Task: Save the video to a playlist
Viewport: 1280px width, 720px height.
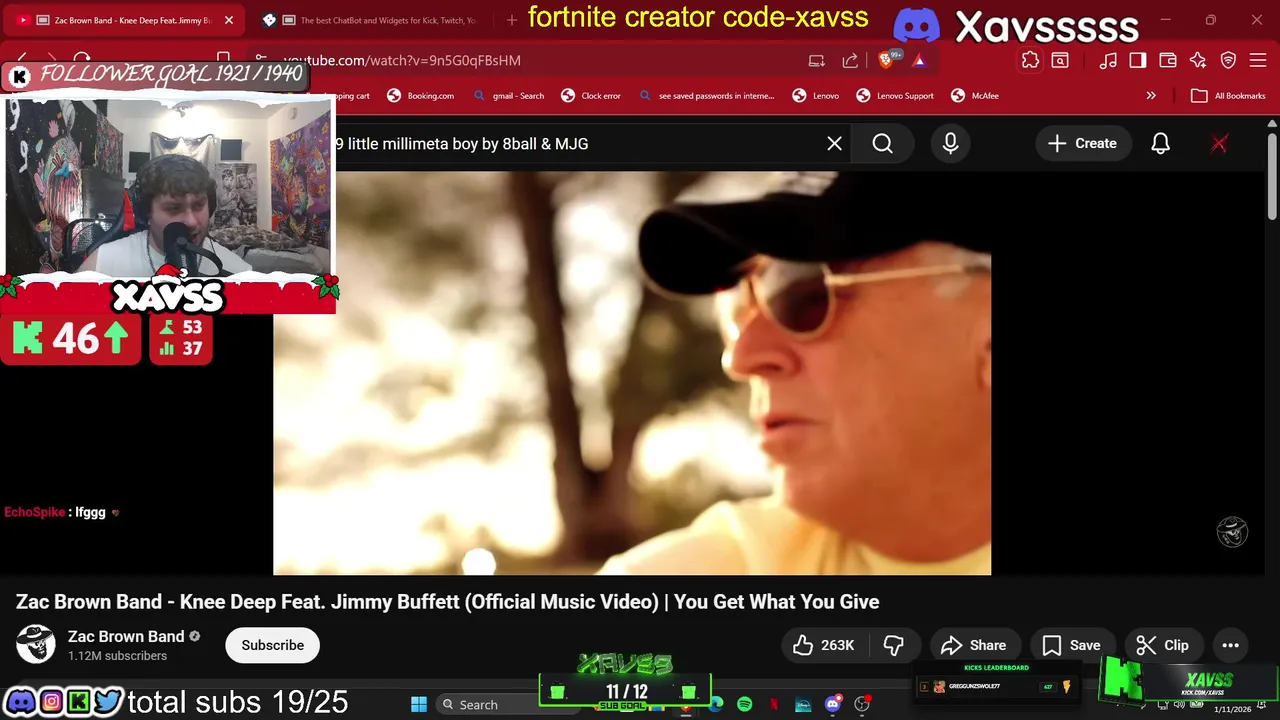Action: pos(1071,645)
